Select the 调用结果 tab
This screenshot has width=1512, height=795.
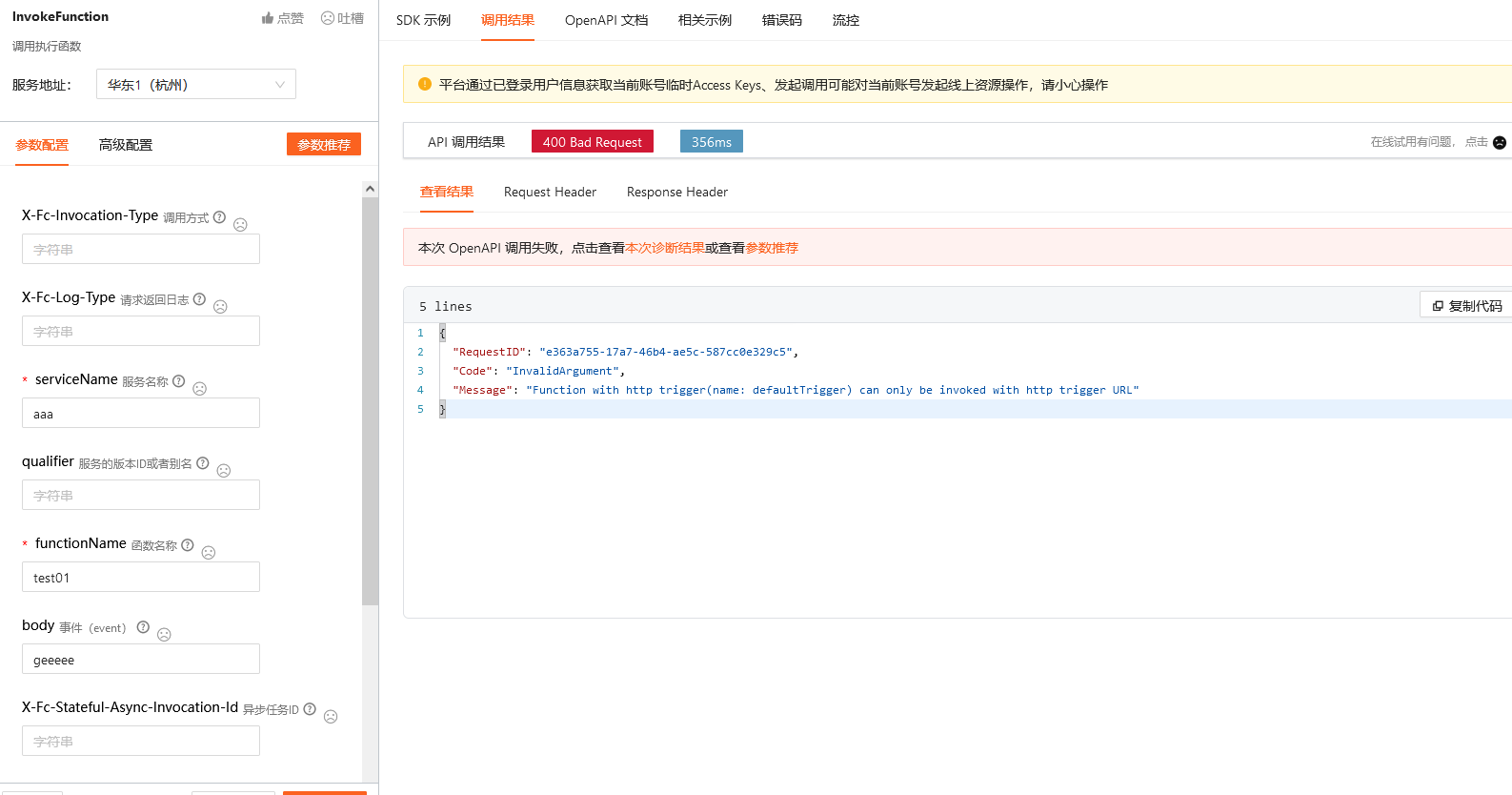coord(508,20)
